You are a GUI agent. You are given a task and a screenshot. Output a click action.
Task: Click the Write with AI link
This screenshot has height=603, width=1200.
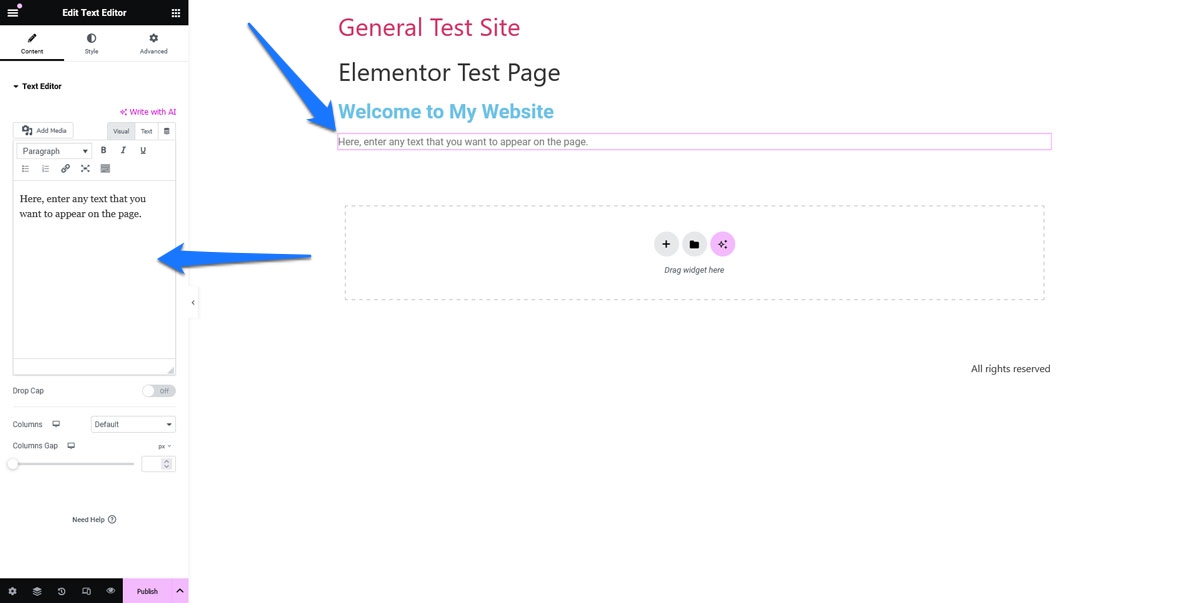(148, 112)
